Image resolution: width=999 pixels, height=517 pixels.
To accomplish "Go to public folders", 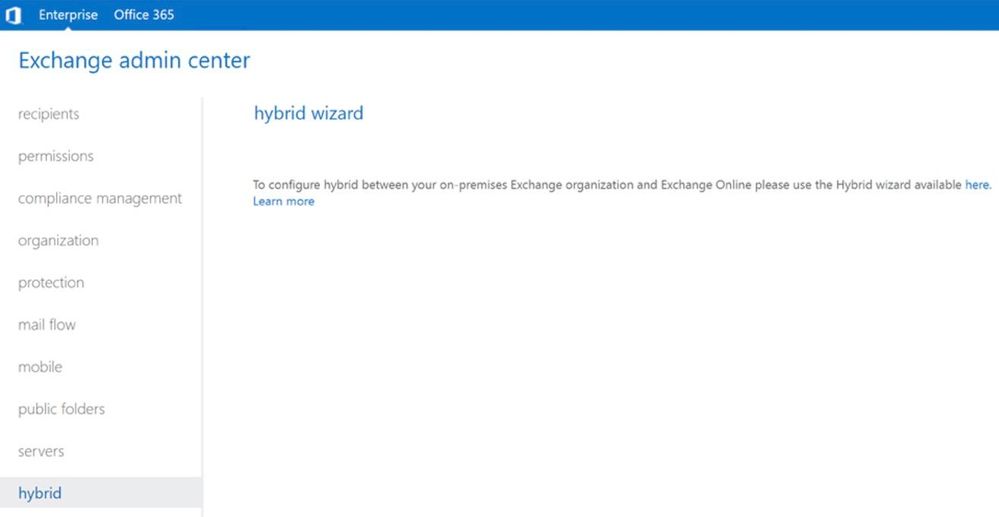I will point(62,409).
